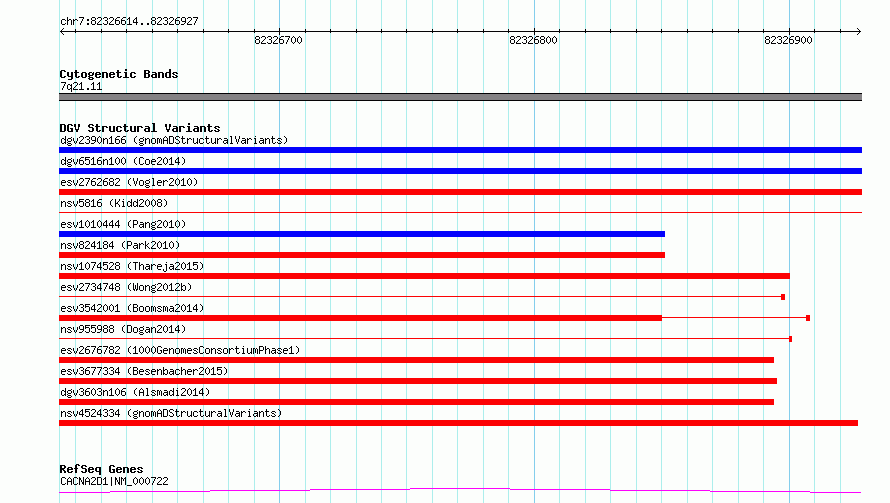Click the right arrow of the ruler
Screen dimensions: 890x503
[858, 31]
